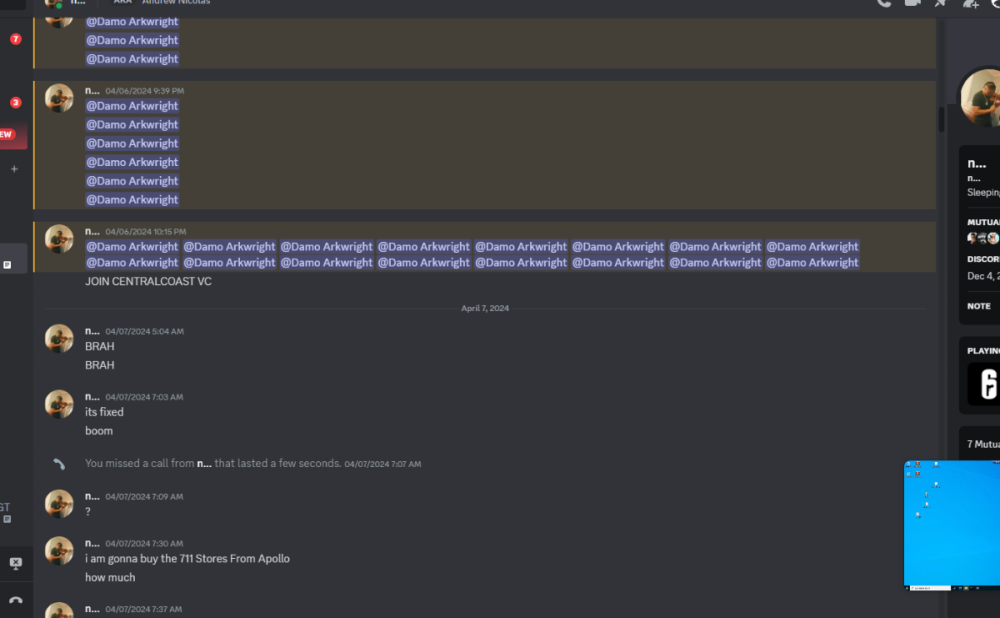The width and height of the screenshot is (1000, 618).
Task: Start a voice call from the header
Action: [884, 3]
